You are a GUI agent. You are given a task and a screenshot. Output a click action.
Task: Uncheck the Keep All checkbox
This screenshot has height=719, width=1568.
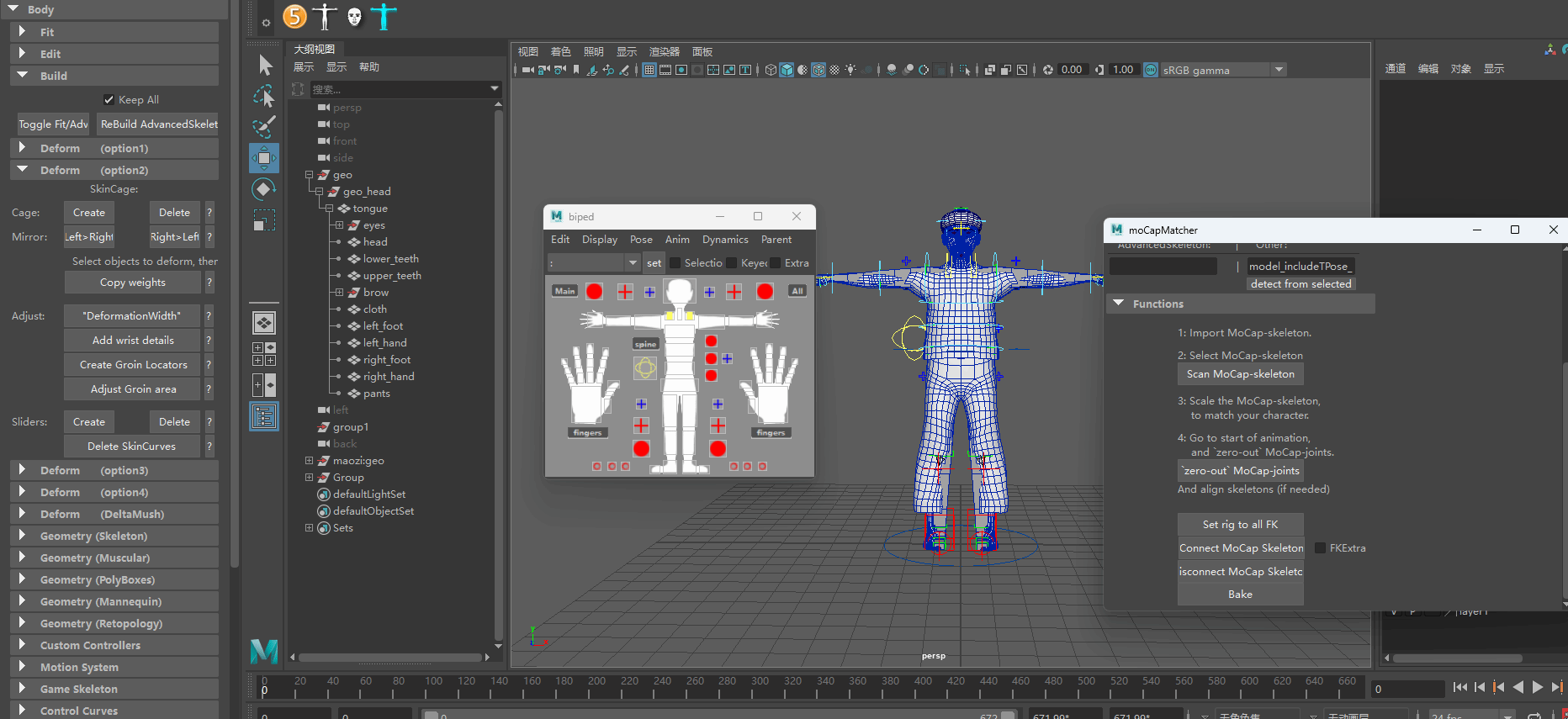tap(109, 99)
